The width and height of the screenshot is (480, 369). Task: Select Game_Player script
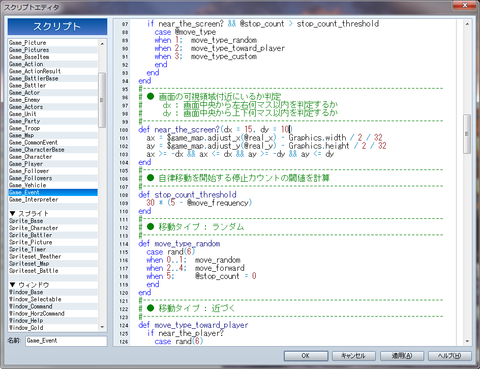(53, 164)
